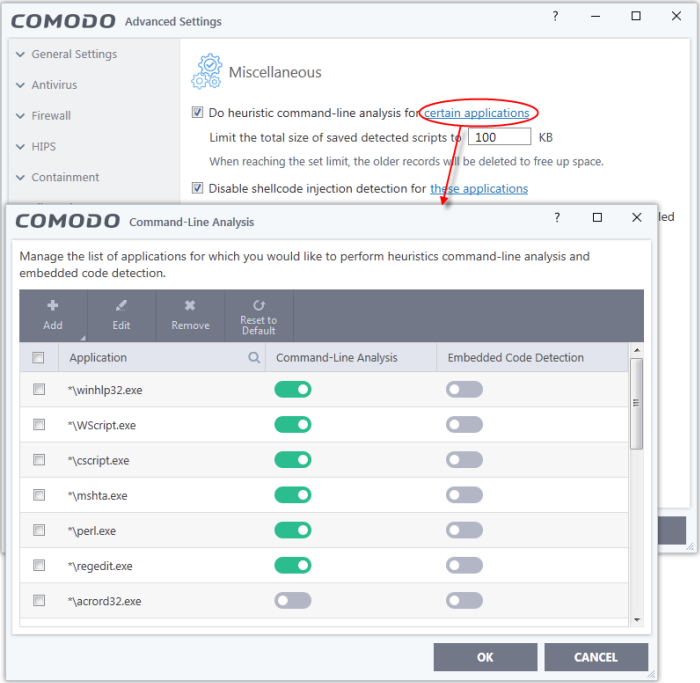Screen dimensions: 700x683
Task: Click the search icon in Application column
Action: click(254, 358)
